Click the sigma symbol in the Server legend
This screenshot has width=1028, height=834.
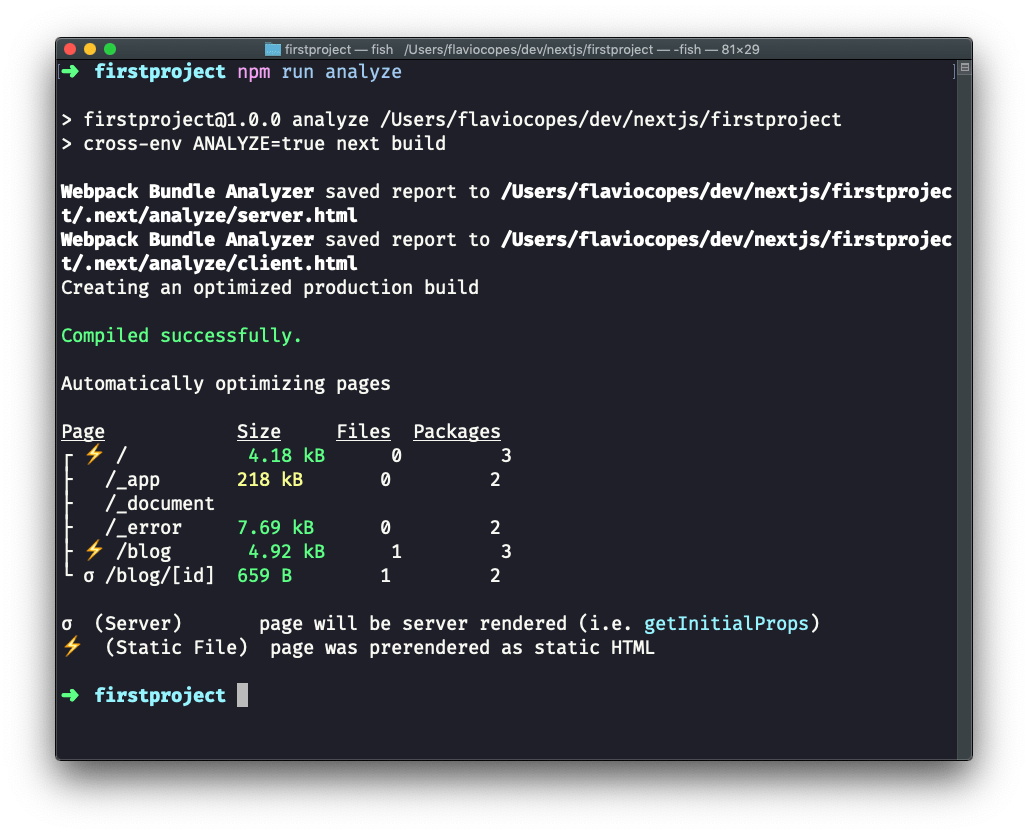tap(67, 623)
